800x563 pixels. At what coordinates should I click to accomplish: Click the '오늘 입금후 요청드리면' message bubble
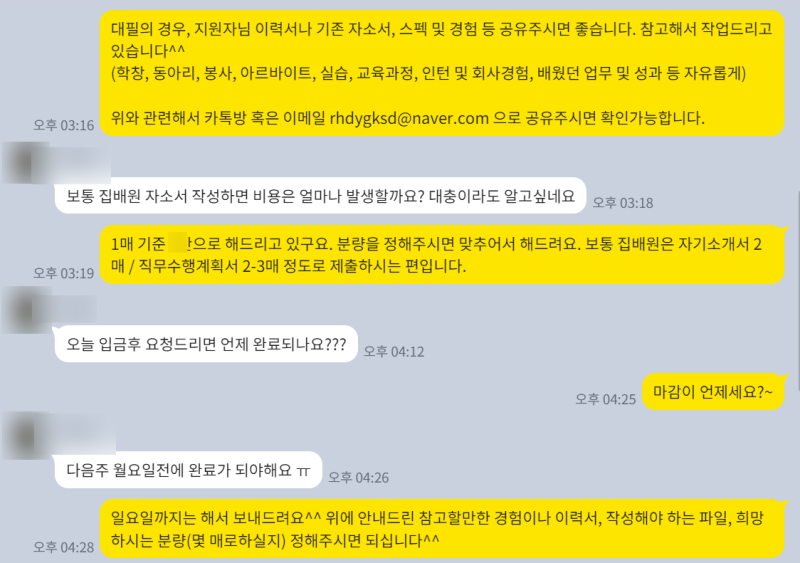pyautogui.click(x=206, y=344)
